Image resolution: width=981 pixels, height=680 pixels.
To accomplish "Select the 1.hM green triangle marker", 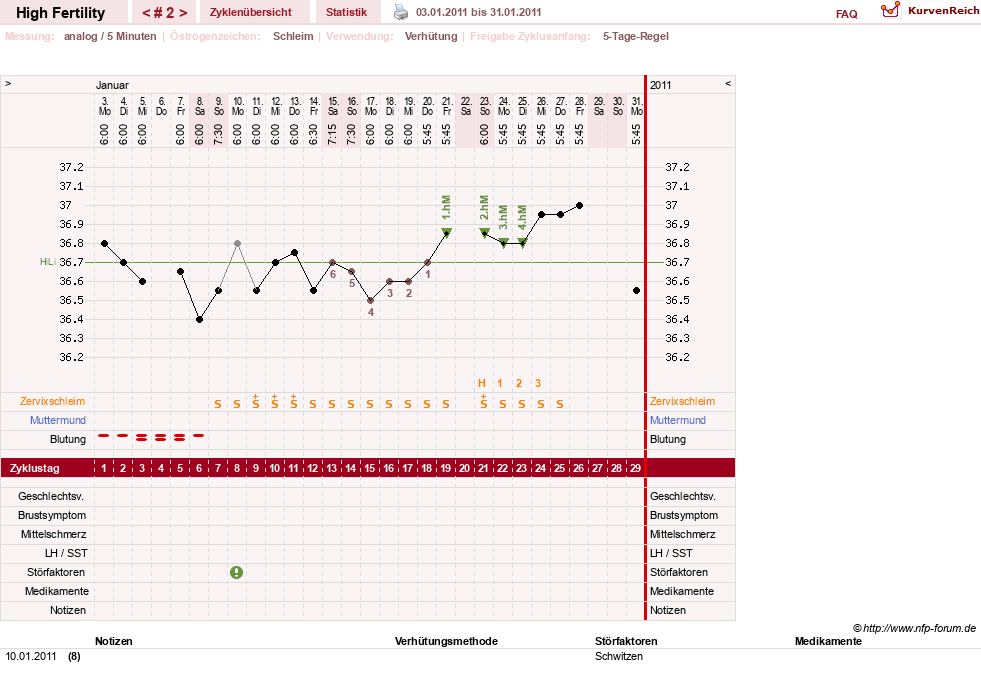I will pos(446,233).
